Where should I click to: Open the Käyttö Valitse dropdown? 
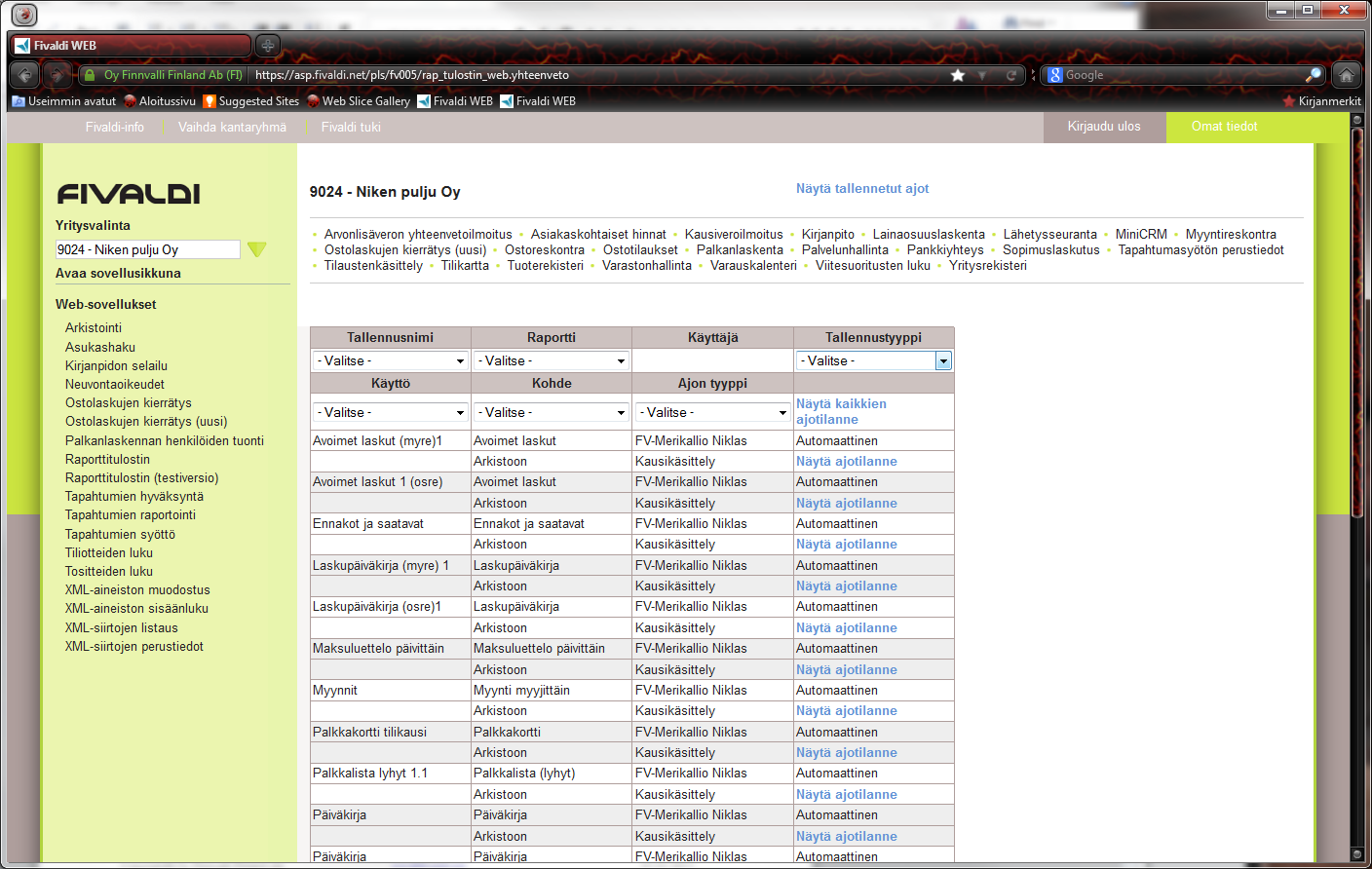point(390,412)
